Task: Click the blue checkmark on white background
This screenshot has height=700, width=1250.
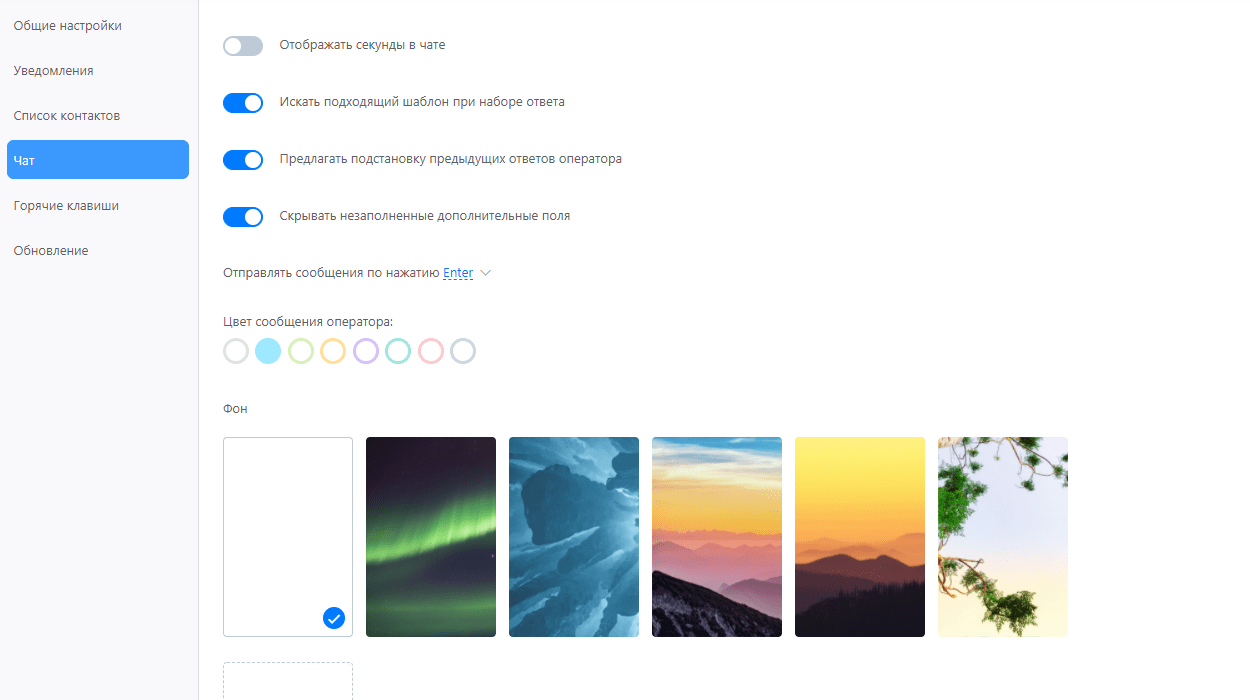Action: pyautogui.click(x=334, y=618)
